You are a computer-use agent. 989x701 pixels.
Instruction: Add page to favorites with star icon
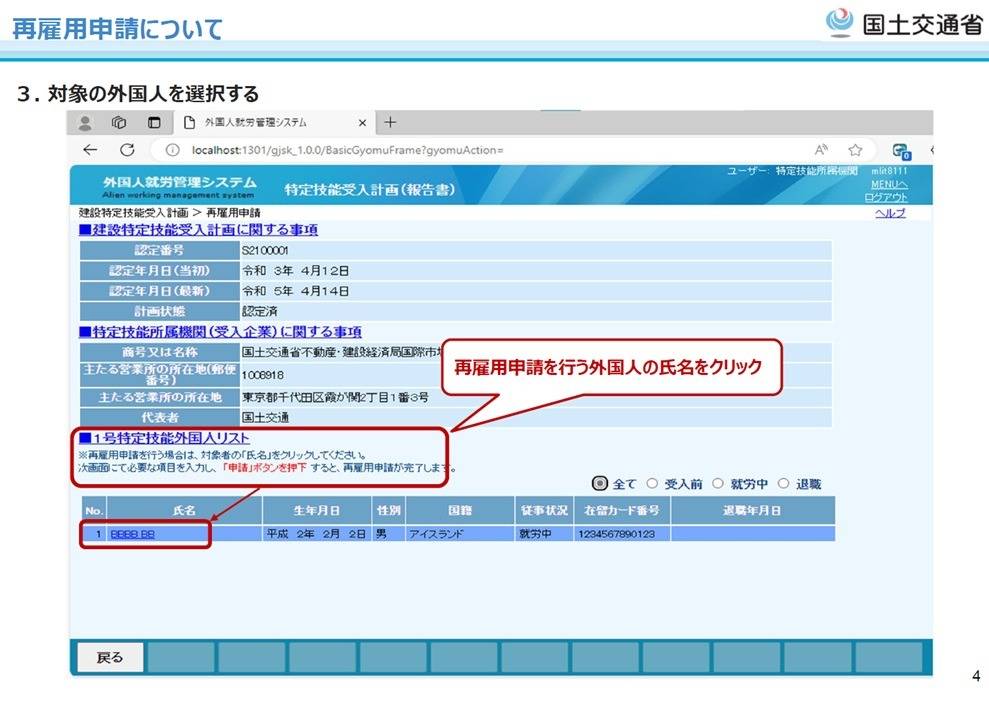coord(855,150)
